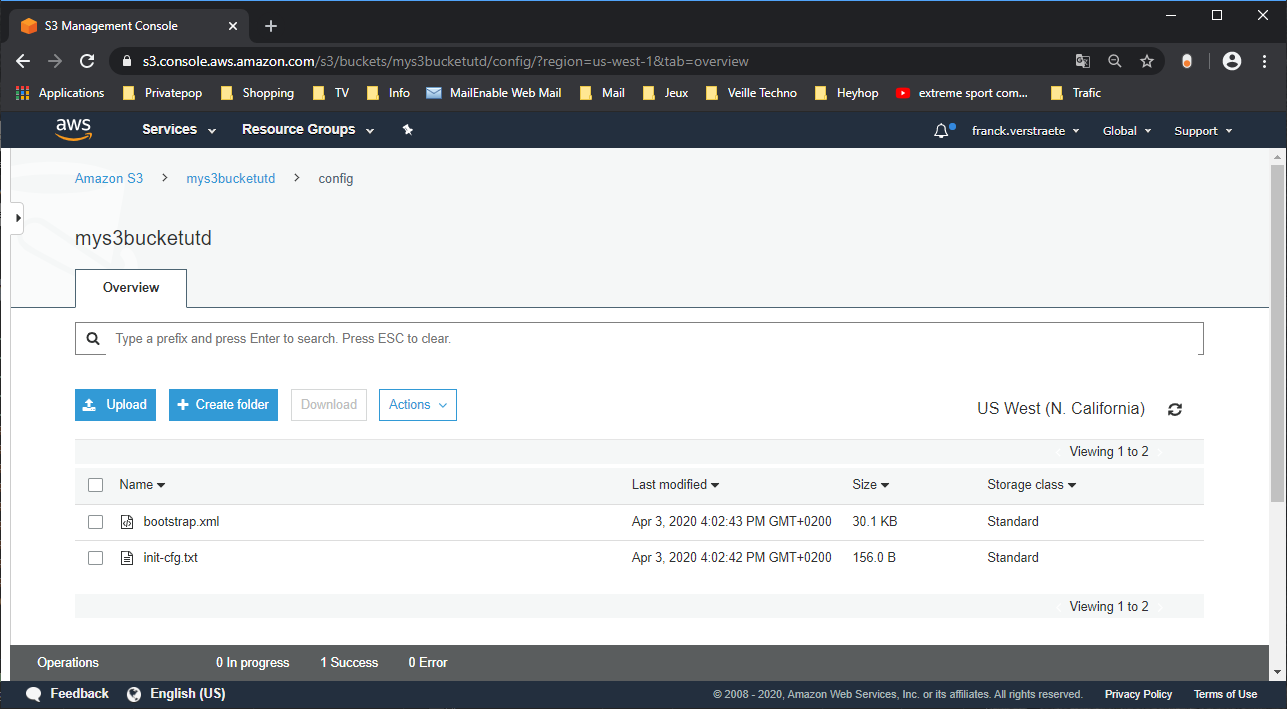Show the 1 Success operations entry
Screen dimensions: 1287x709
tap(349, 663)
